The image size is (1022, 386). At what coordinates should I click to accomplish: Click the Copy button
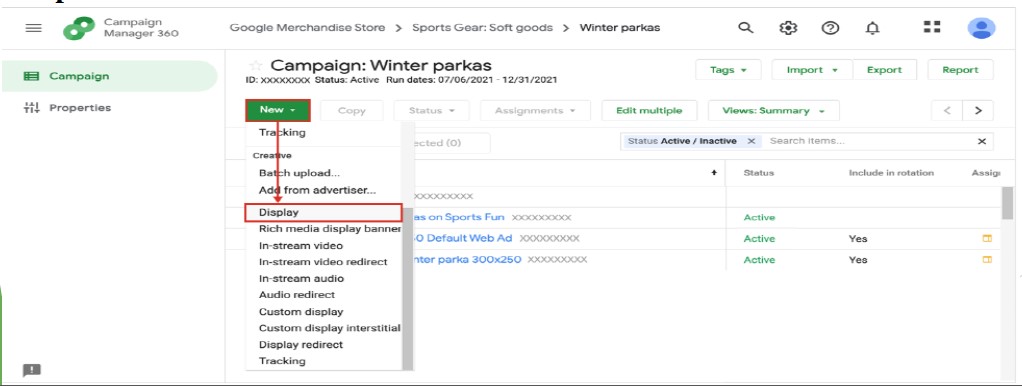(x=351, y=111)
